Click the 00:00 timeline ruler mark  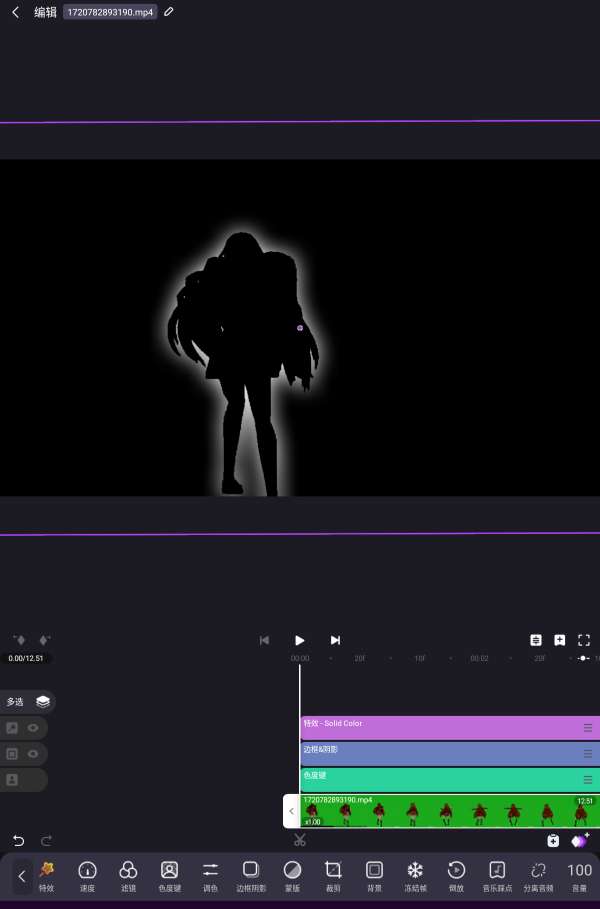(x=300, y=659)
